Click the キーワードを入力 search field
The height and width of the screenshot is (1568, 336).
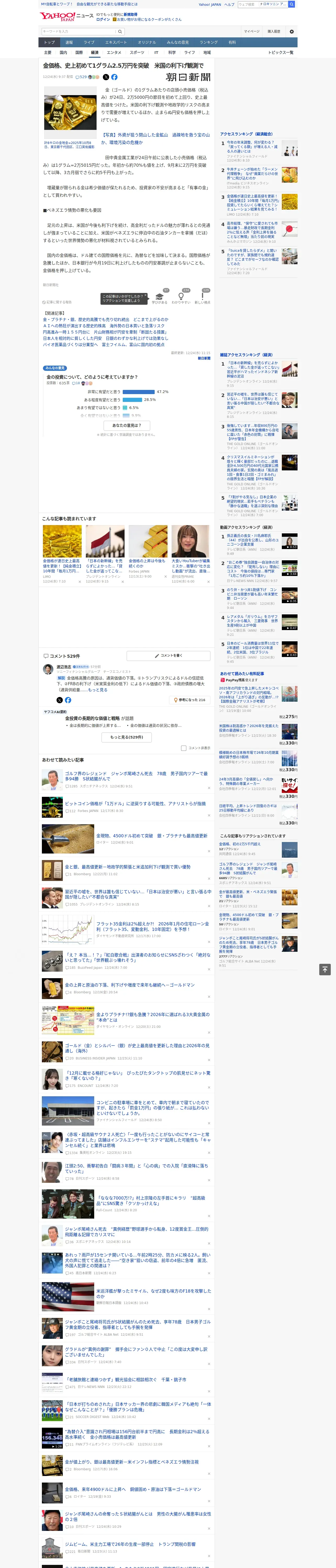[79, 31]
